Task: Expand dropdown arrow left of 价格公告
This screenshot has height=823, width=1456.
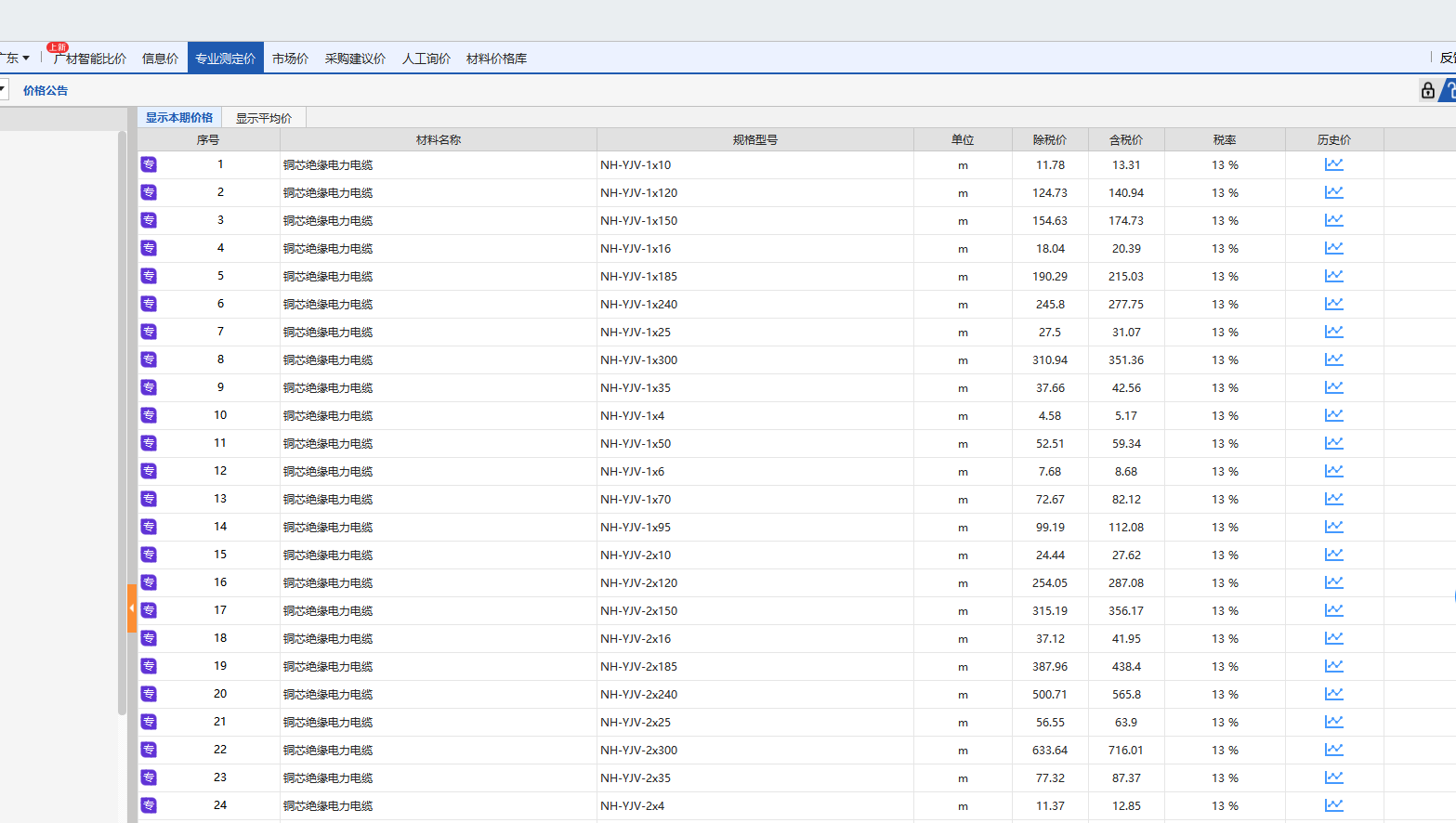Action: click(4, 90)
